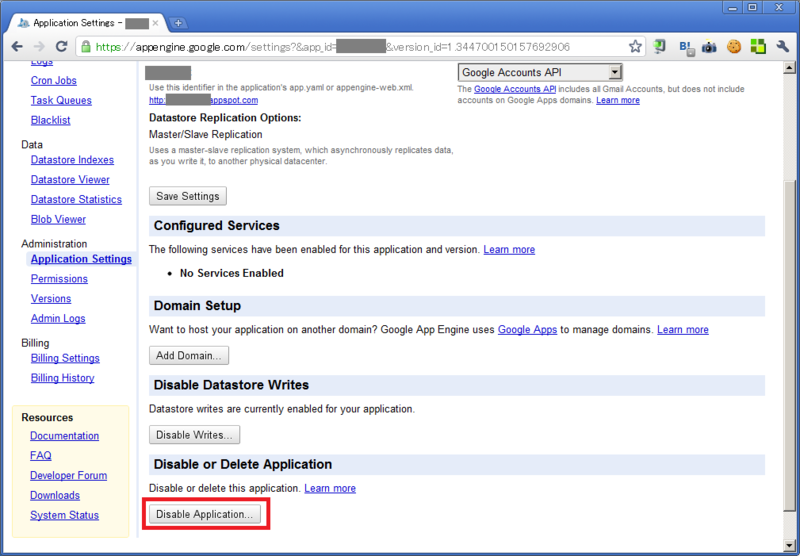
Task: Click the Google Accounts API text link
Action: click(515, 89)
